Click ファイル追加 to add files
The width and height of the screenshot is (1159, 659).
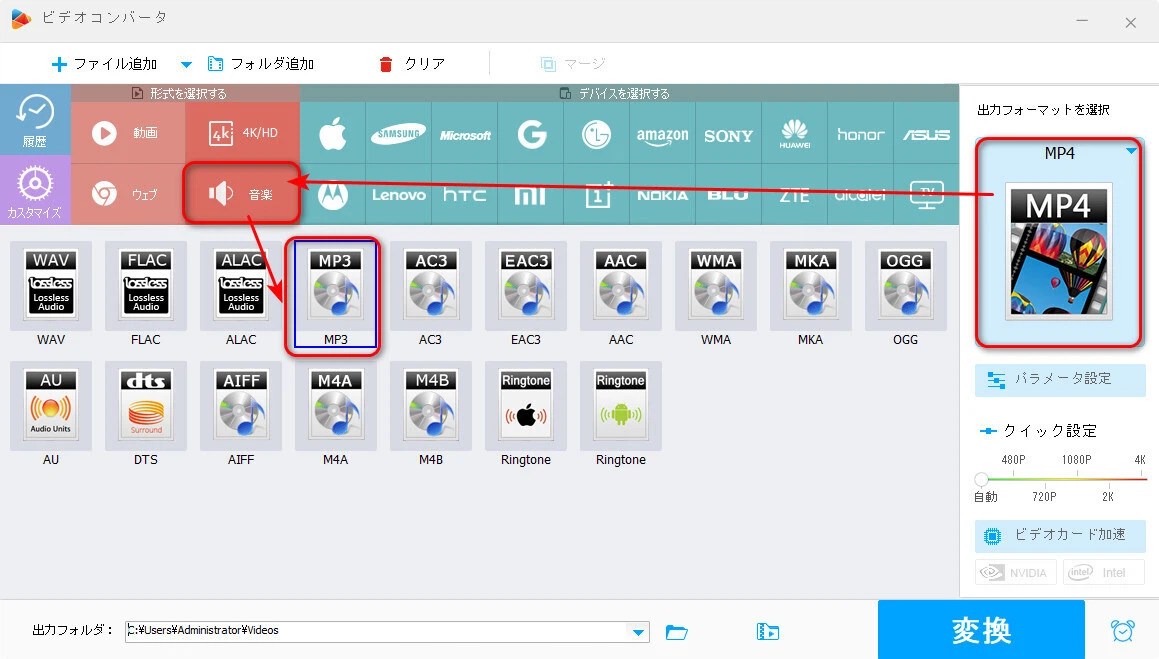pos(104,64)
